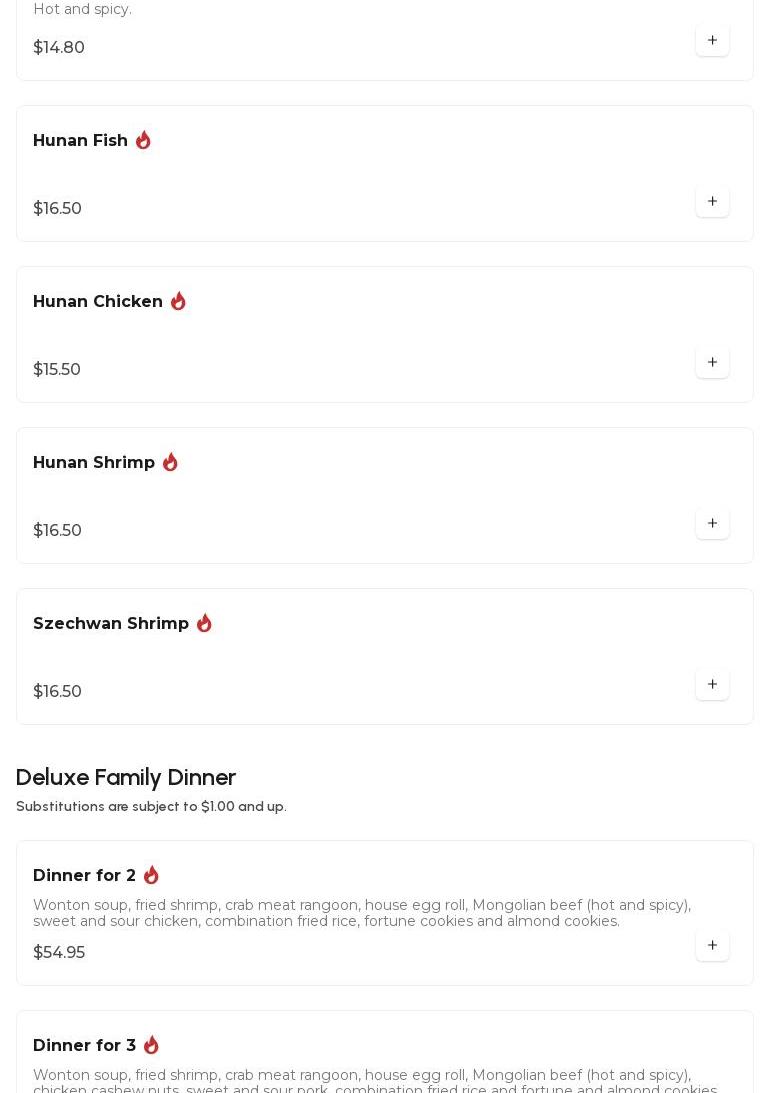Open the Dinner for 2 details
Viewport: 770px width, 1093px height.
84,876
